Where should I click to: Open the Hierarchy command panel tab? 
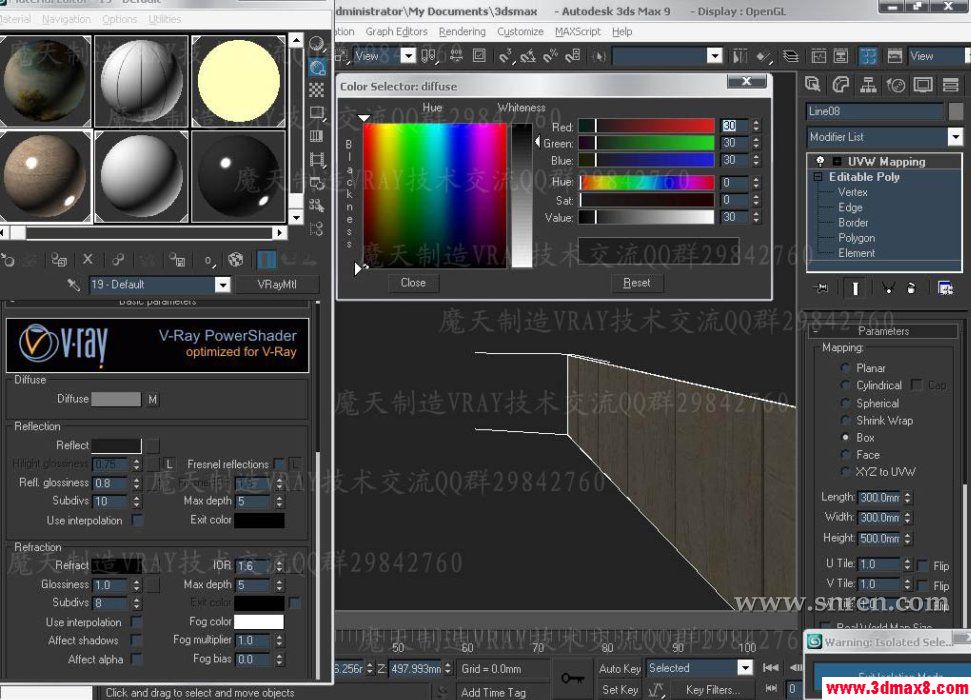point(868,84)
